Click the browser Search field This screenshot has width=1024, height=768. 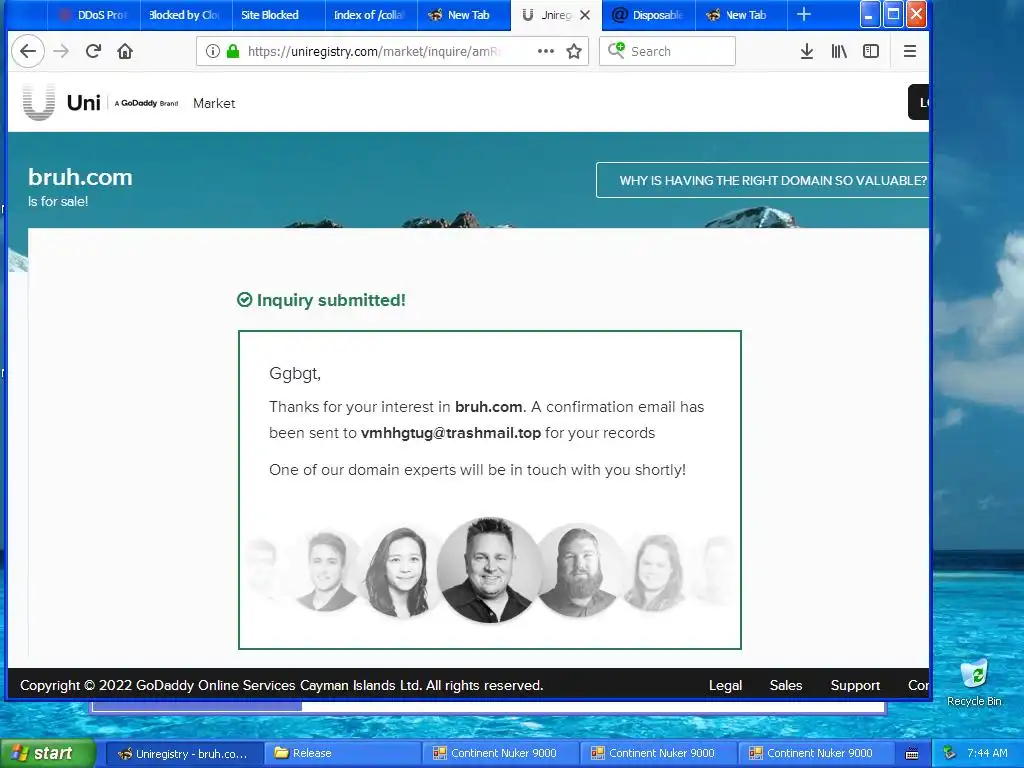(x=667, y=51)
